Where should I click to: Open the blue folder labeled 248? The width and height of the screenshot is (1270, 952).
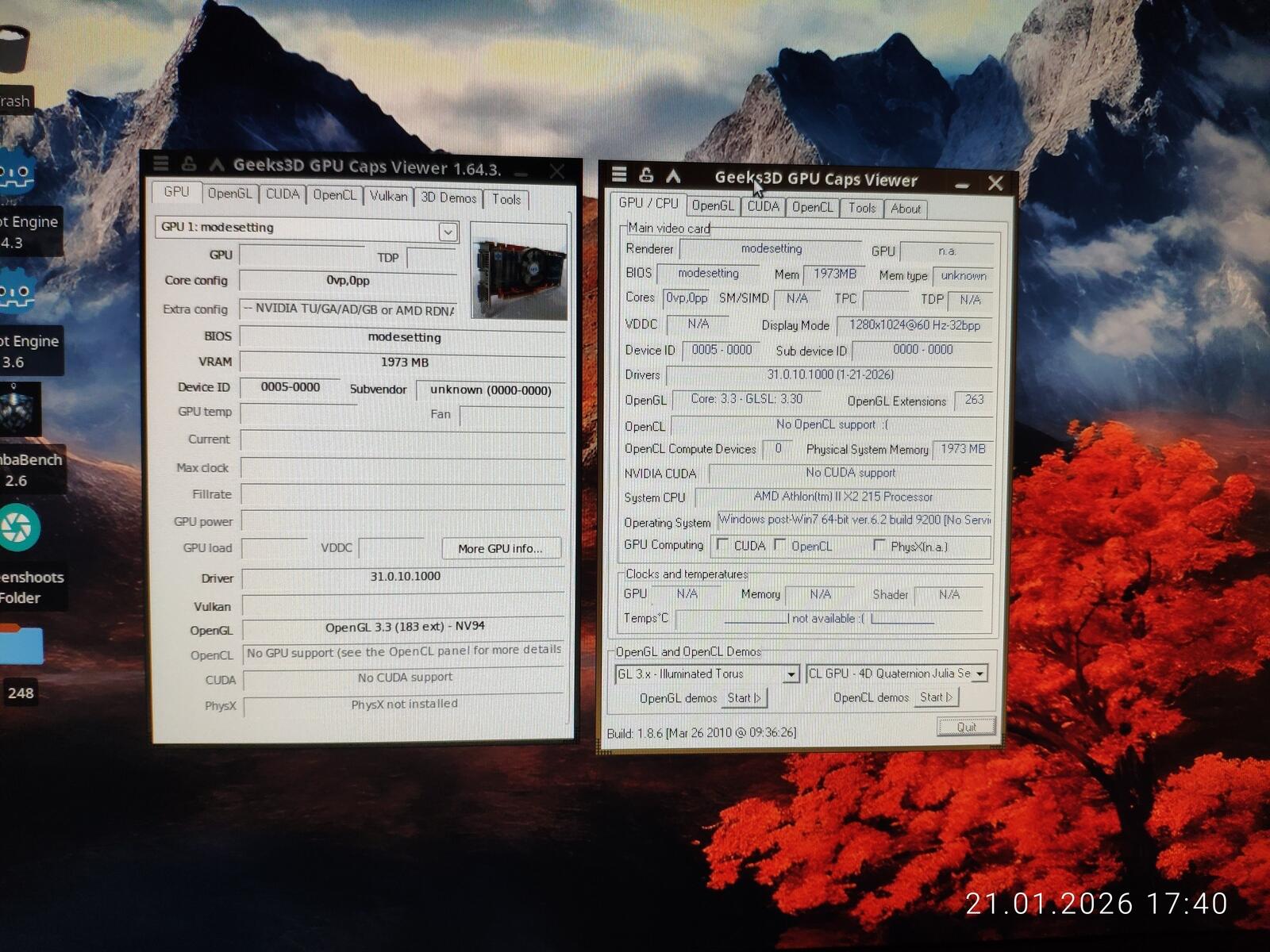click(21, 644)
